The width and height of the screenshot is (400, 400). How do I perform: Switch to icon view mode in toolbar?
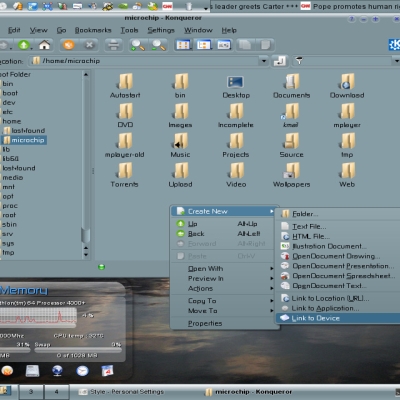pos(183,45)
